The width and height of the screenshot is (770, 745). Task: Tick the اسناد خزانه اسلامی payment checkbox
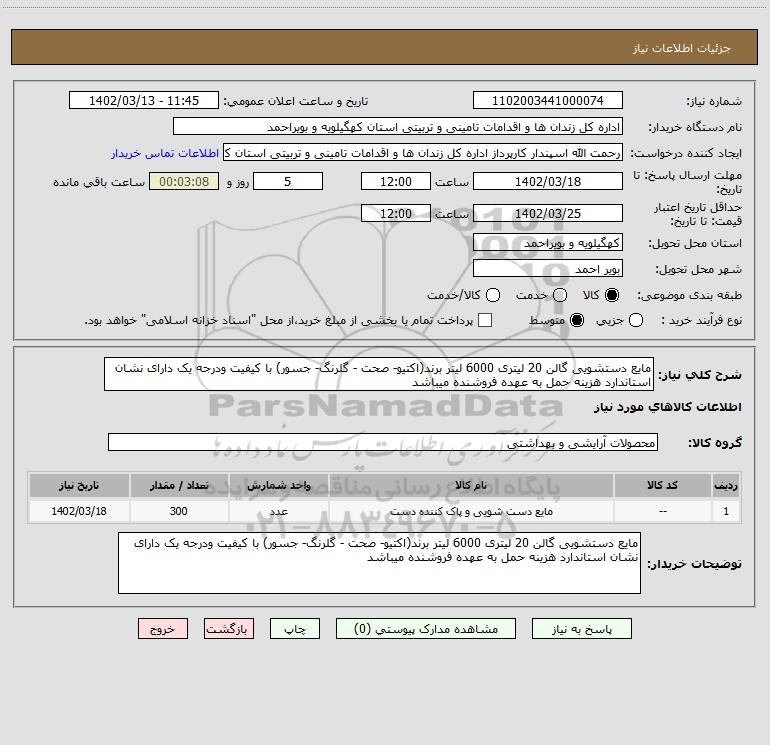click(485, 320)
